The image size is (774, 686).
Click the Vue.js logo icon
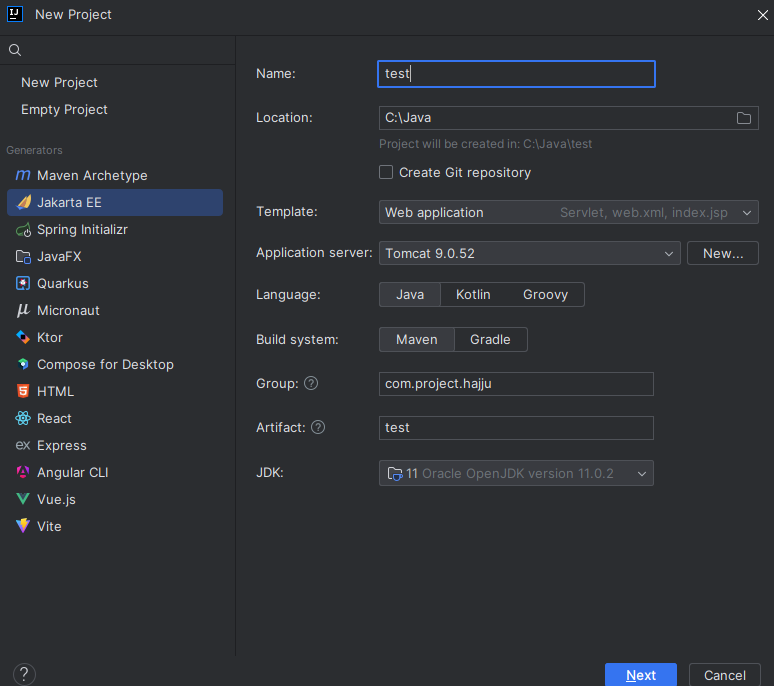[x=23, y=499]
